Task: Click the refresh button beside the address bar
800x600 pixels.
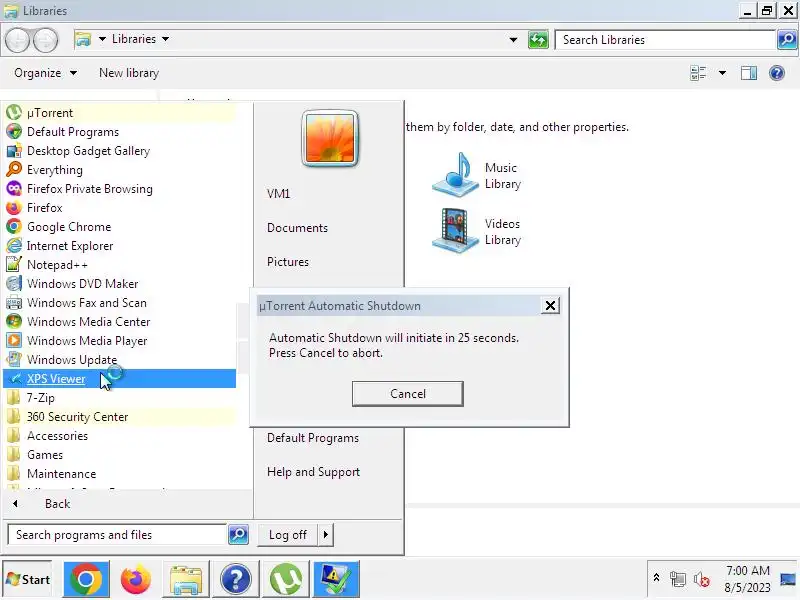Action: [538, 39]
